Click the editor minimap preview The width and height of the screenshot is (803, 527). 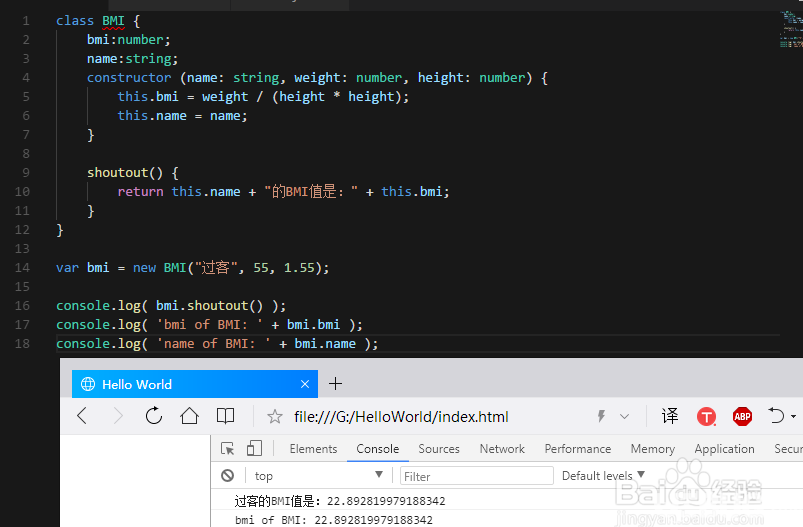[791, 30]
